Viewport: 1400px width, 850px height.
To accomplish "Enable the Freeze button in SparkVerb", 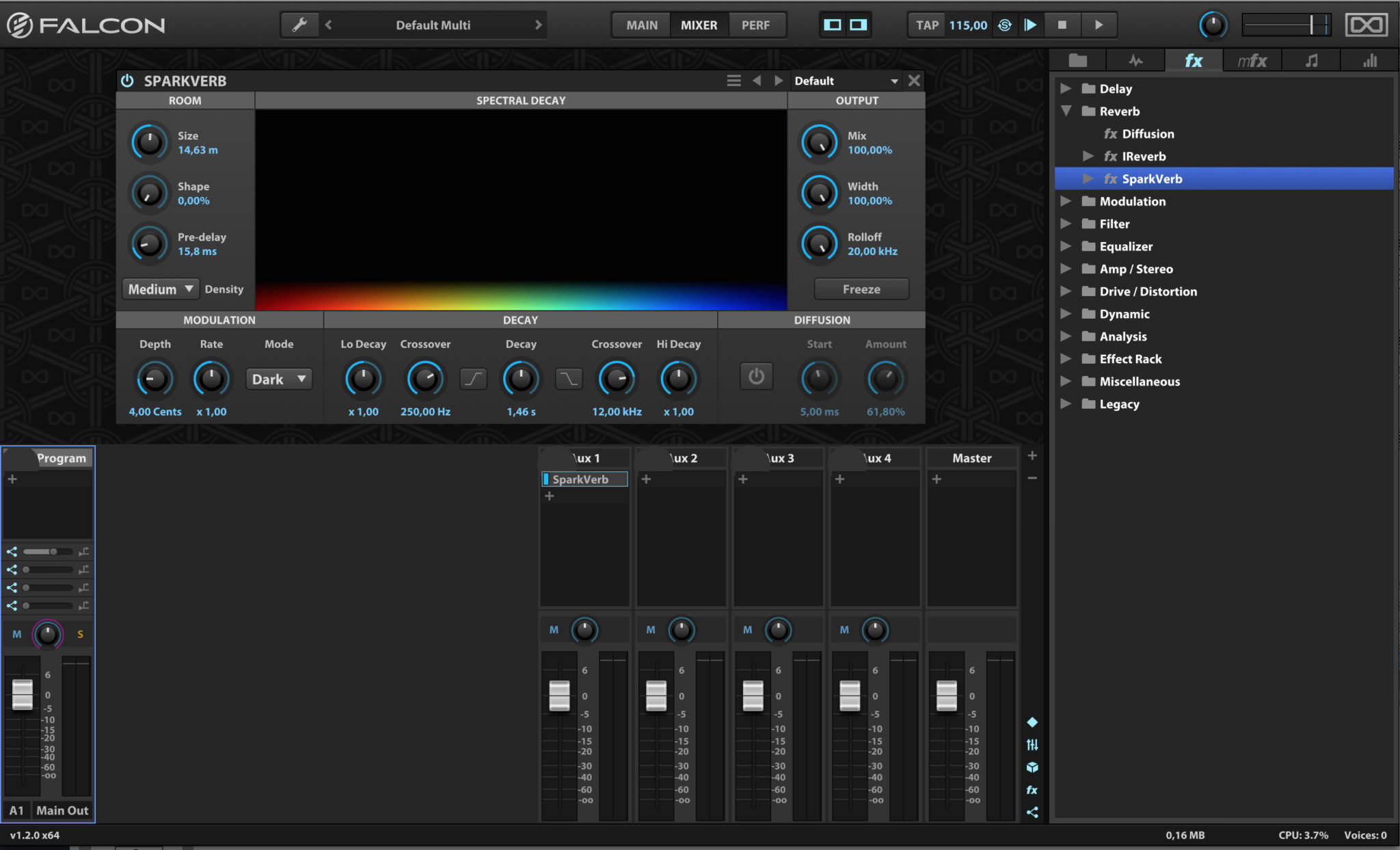I will pos(860,289).
